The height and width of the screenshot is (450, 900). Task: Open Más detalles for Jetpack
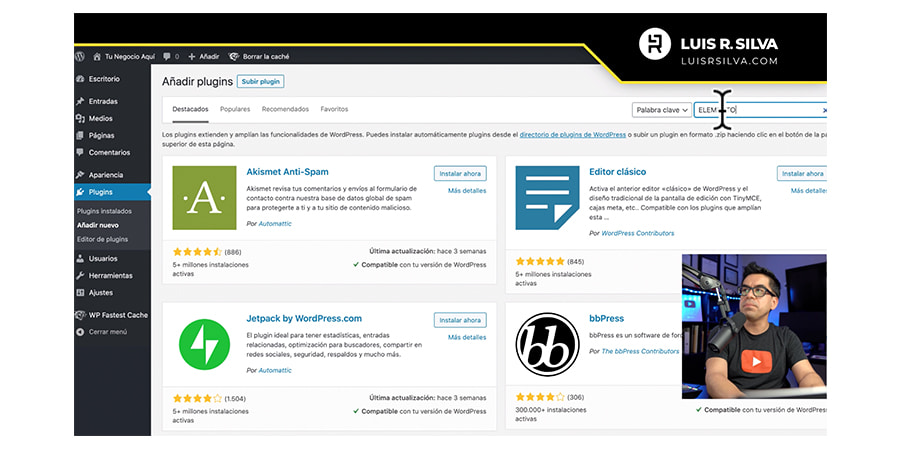tap(467, 337)
